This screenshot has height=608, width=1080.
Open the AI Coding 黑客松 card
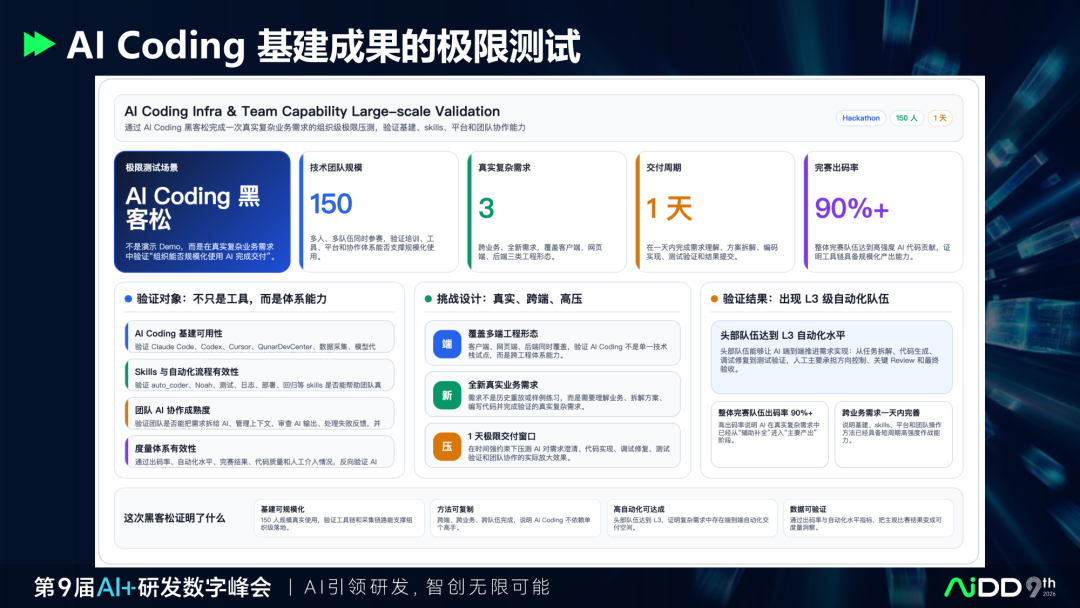click(202, 211)
